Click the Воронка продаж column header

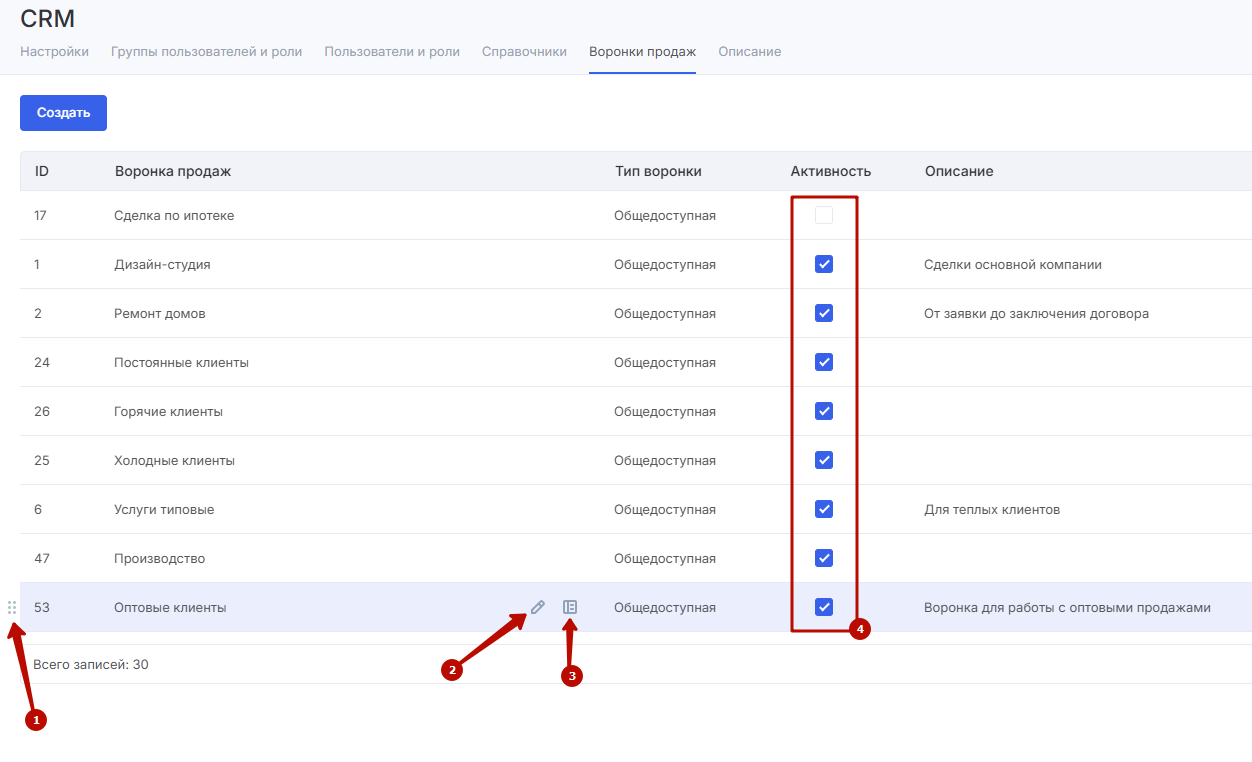point(173,171)
